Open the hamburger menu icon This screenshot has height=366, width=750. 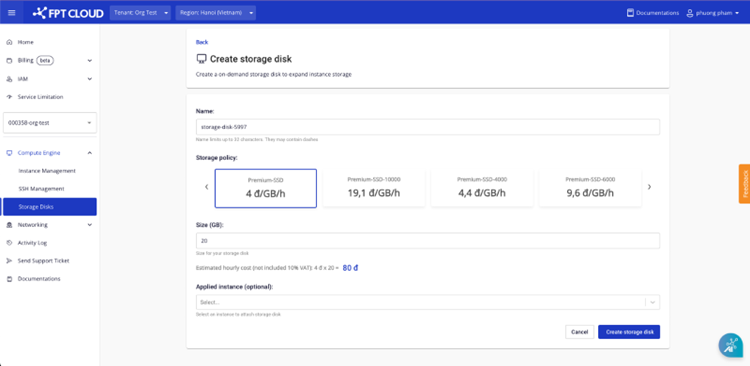click(12, 13)
